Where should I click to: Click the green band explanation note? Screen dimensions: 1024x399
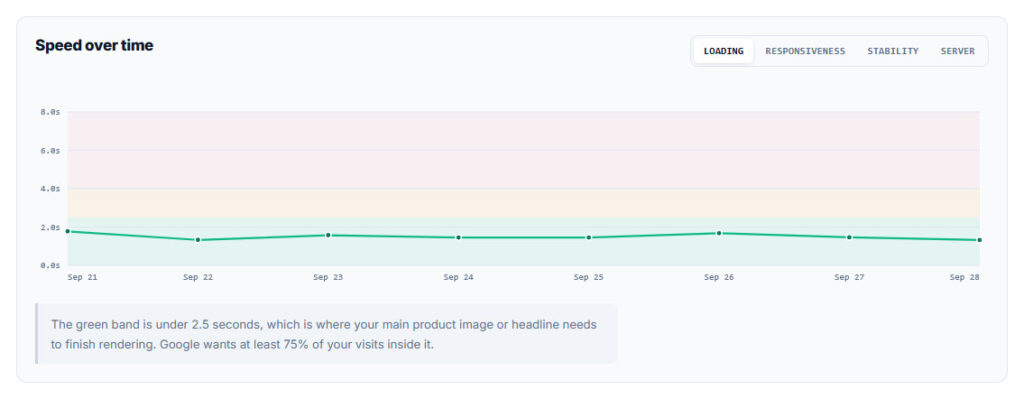pyautogui.click(x=327, y=334)
